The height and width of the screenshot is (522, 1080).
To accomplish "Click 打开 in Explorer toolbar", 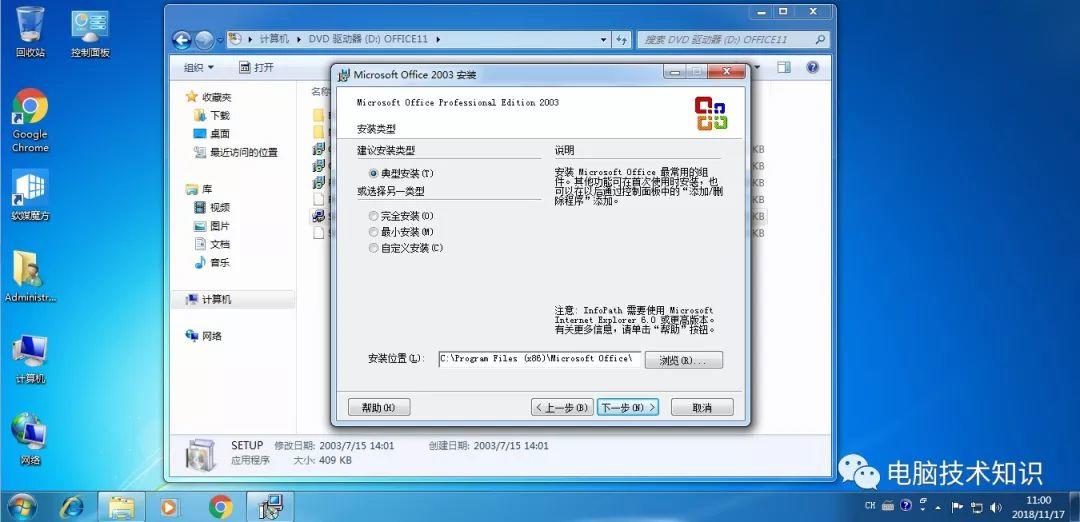I will 256,67.
